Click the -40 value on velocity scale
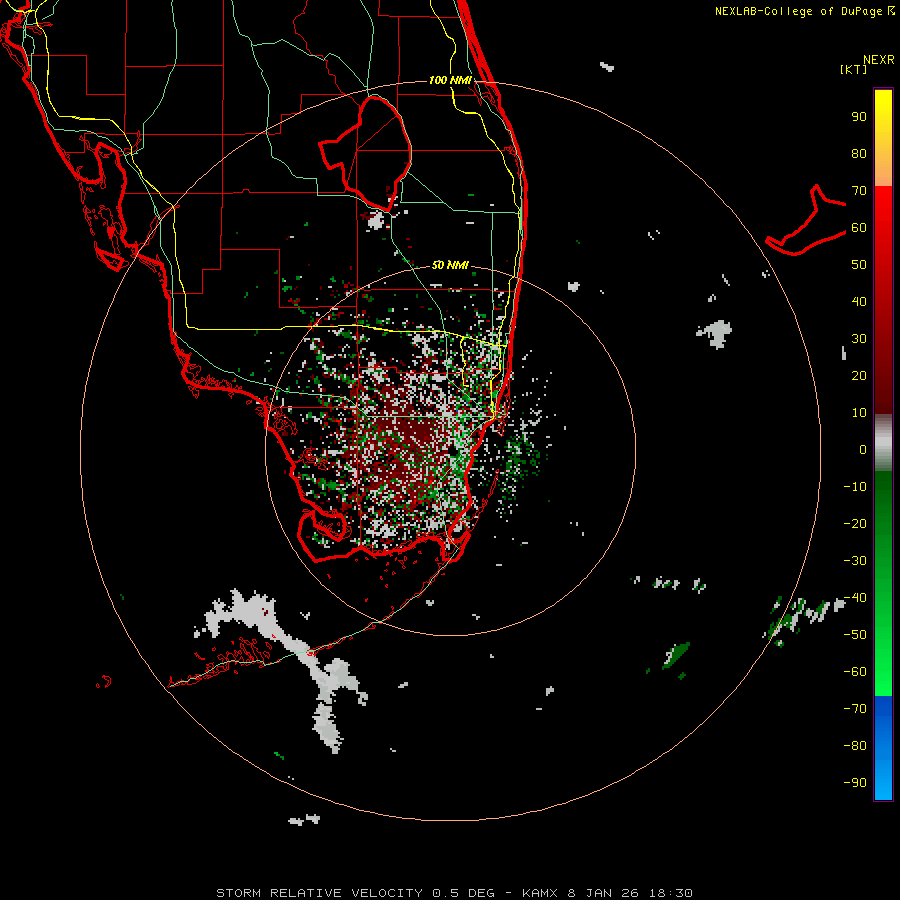This screenshot has height=900, width=900. pos(855,598)
